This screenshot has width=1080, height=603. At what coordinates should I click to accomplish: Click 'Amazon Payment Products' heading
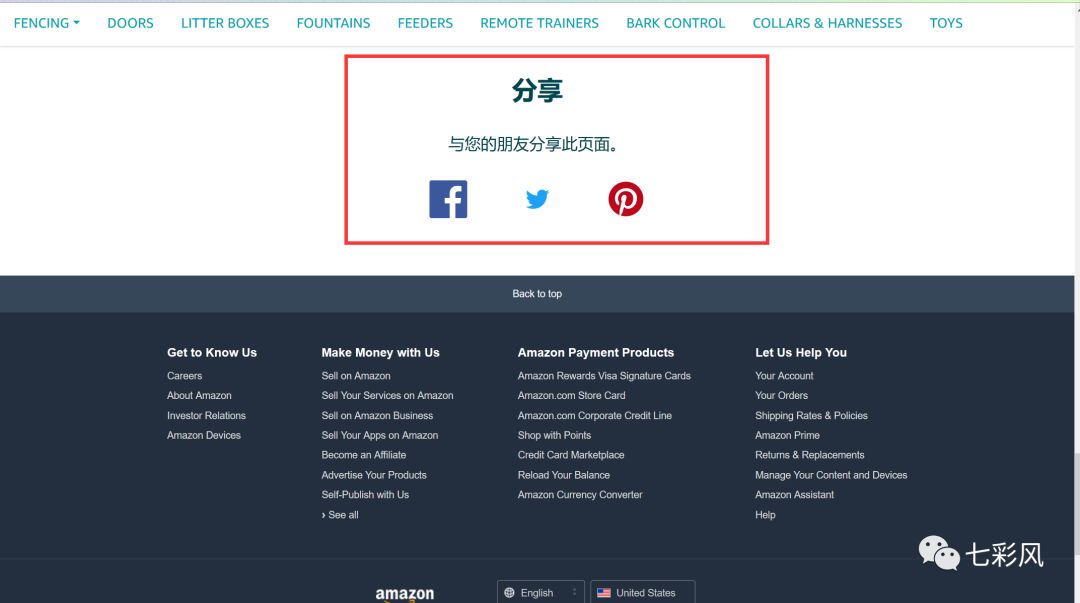tap(596, 352)
